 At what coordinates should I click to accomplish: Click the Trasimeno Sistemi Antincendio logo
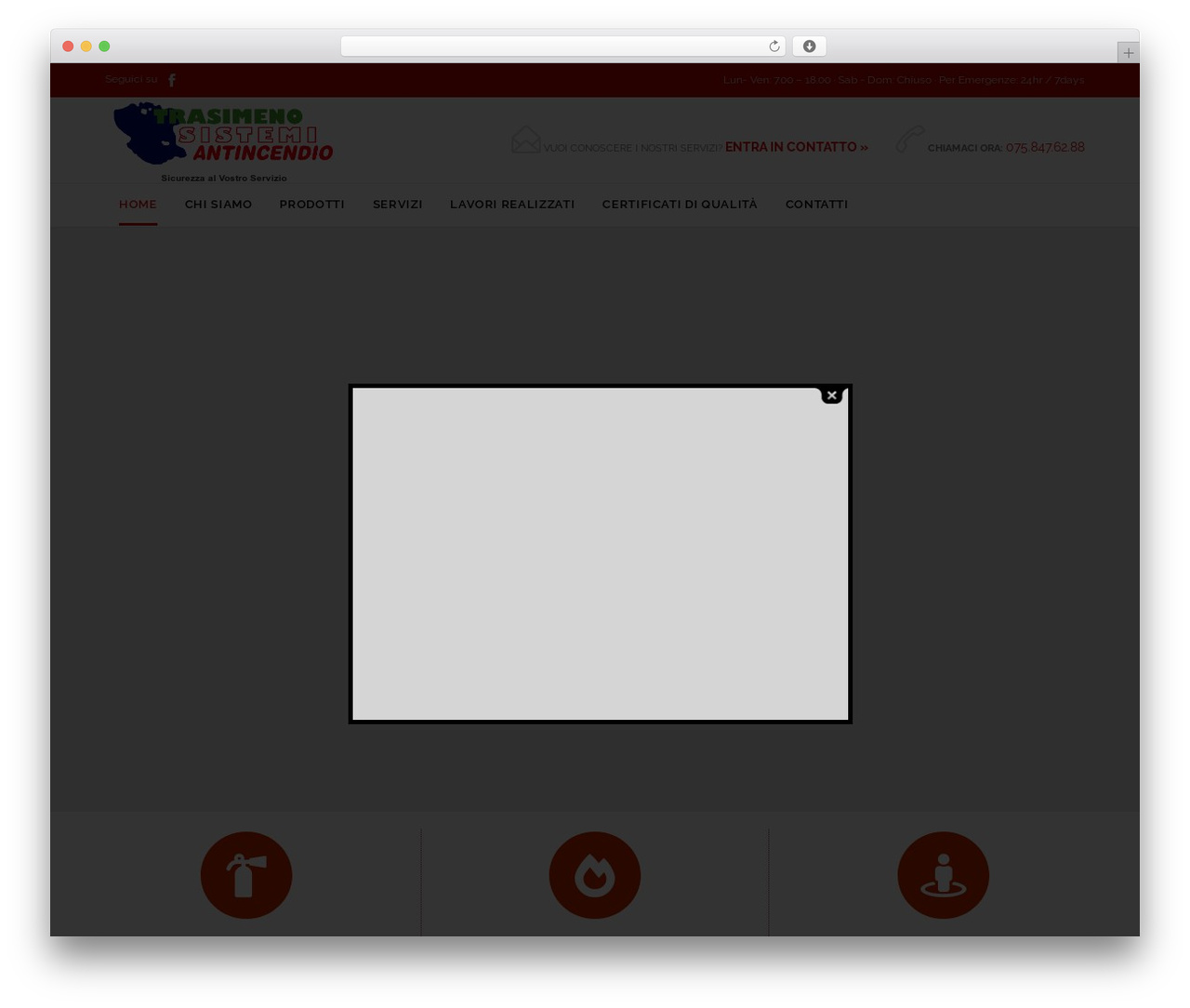pyautogui.click(x=223, y=142)
